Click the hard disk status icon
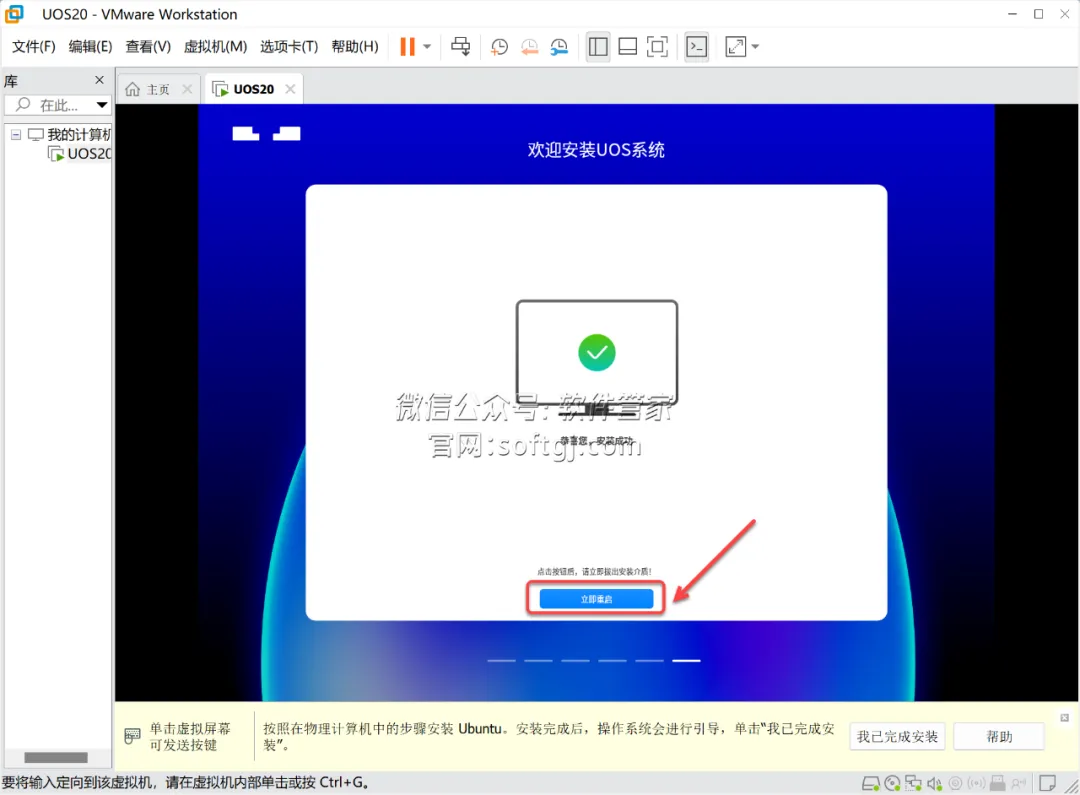Image resolution: width=1080 pixels, height=795 pixels. click(x=871, y=783)
